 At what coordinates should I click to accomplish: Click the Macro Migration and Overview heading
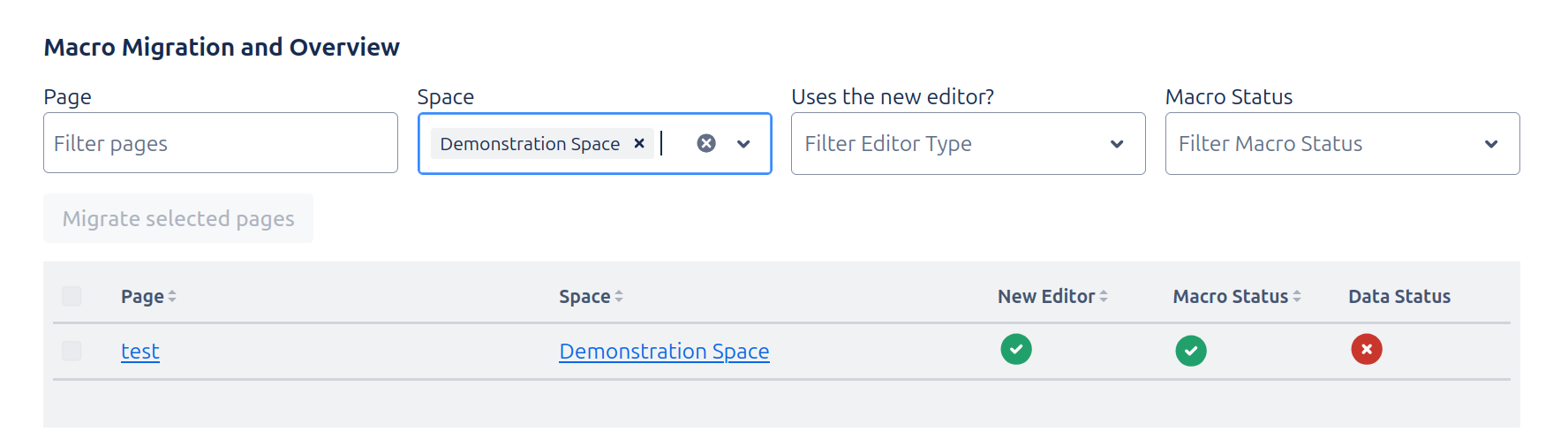coord(222,47)
